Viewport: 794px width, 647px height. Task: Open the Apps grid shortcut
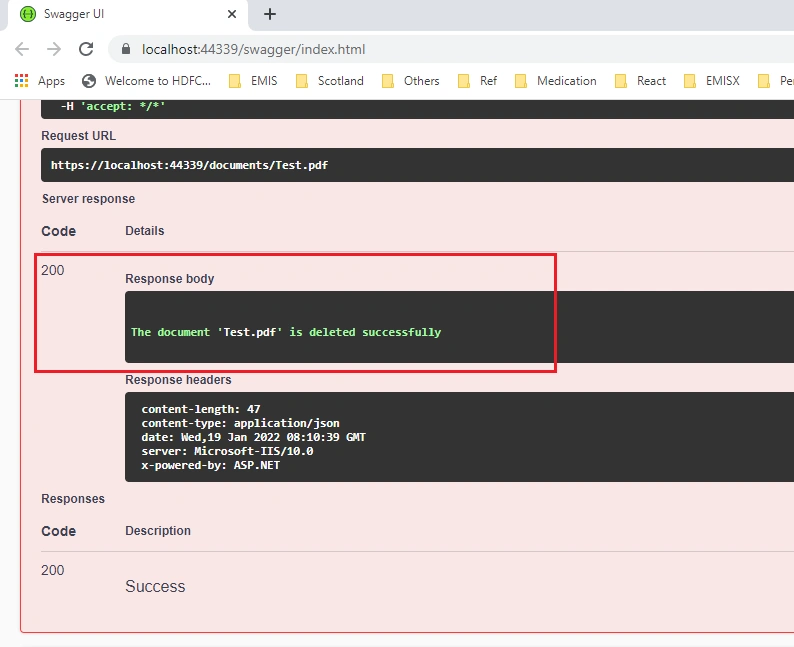tap(39, 81)
